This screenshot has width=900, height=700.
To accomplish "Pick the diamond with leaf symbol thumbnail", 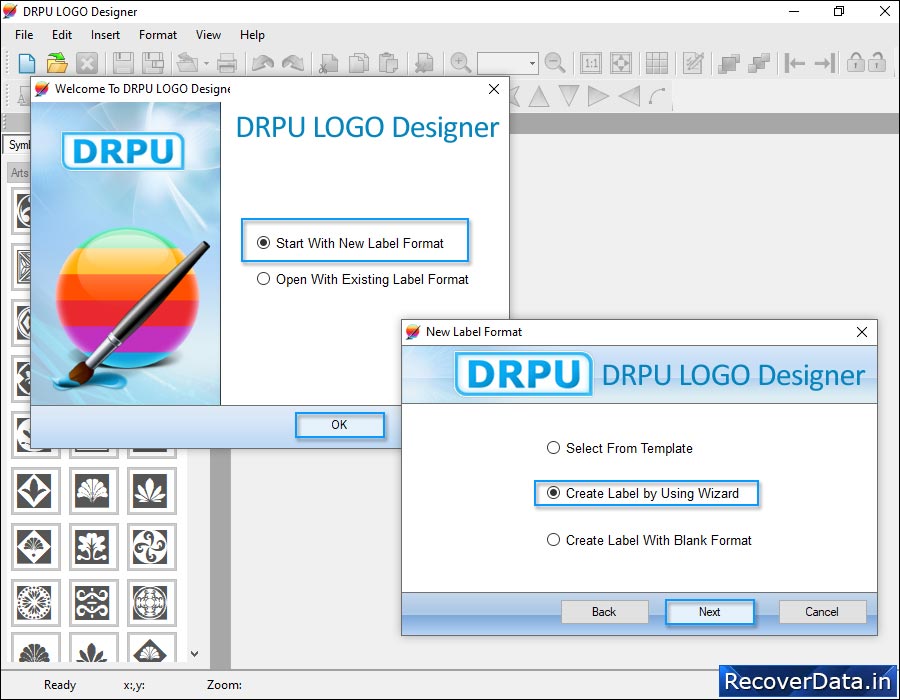I will pos(34,491).
